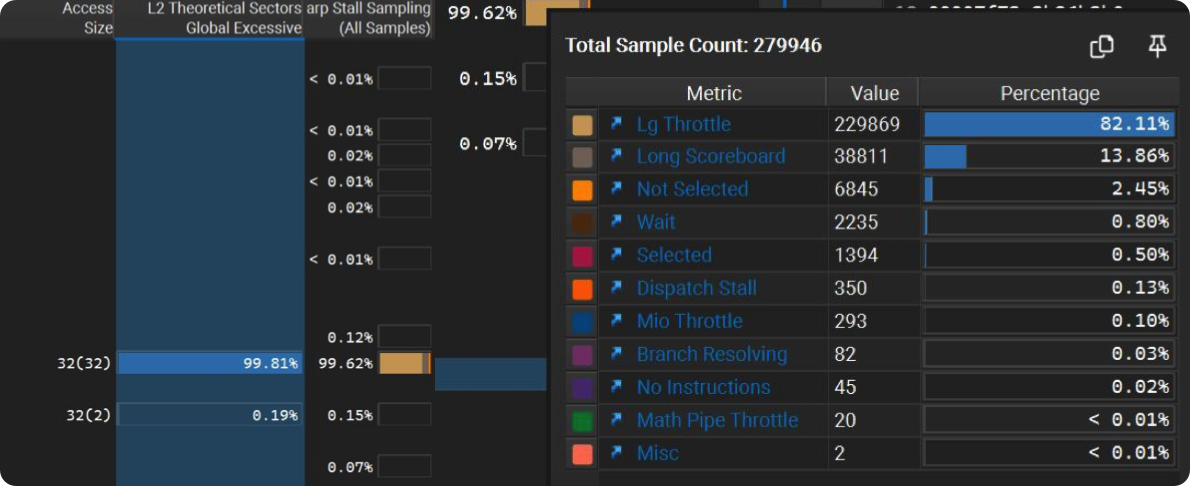This screenshot has height=486, width=1190.
Task: Click the tan Lg Throttle color swatch
Action: pyautogui.click(x=582, y=125)
